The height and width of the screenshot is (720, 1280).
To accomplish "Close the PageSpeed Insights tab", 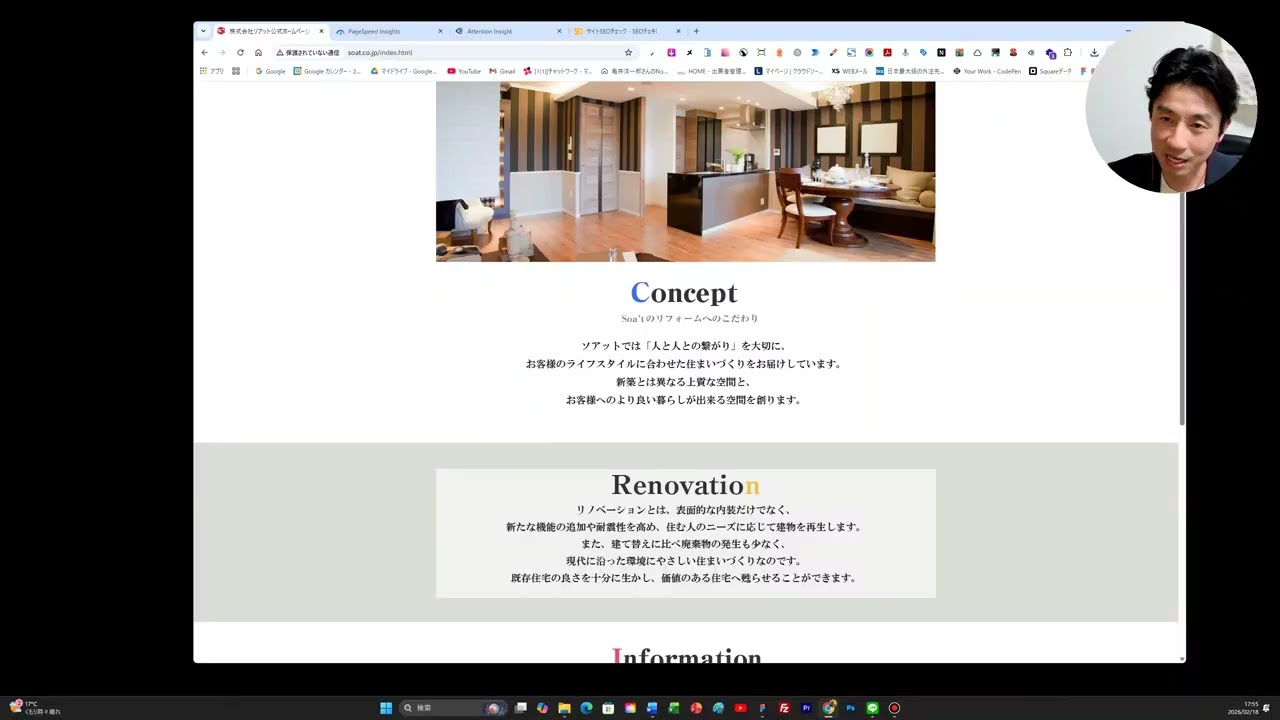I will [440, 31].
